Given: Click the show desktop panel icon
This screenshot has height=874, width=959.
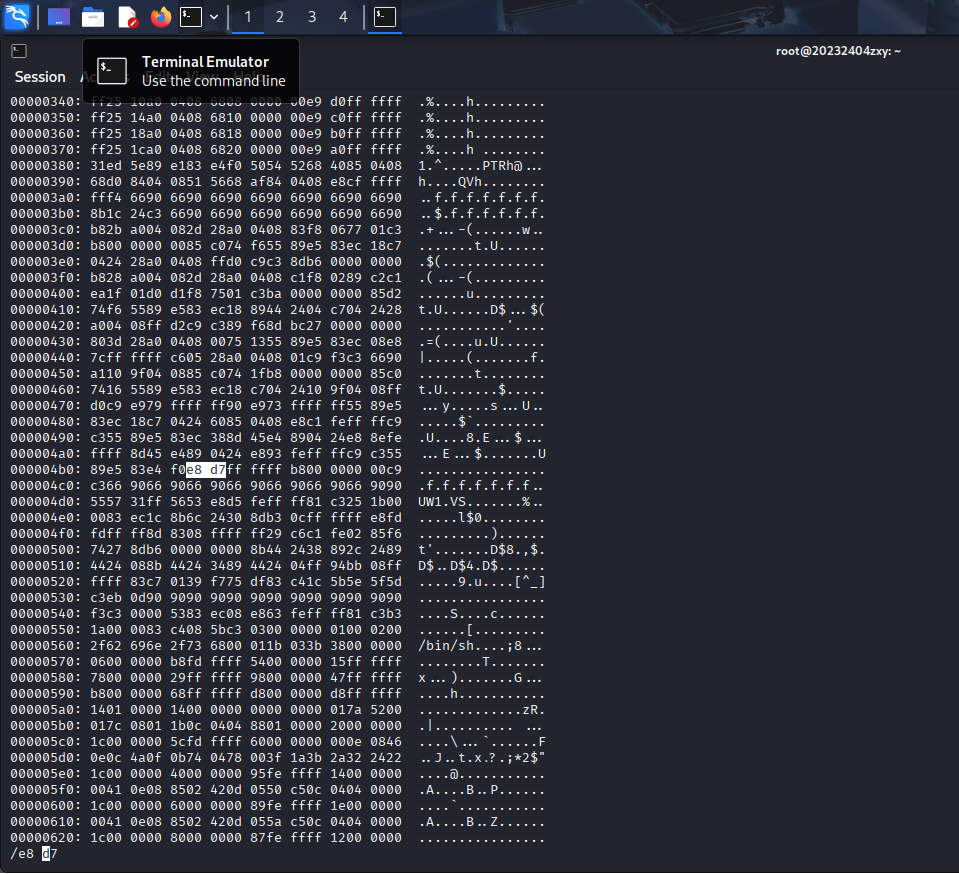Looking at the screenshot, I should pos(59,17).
